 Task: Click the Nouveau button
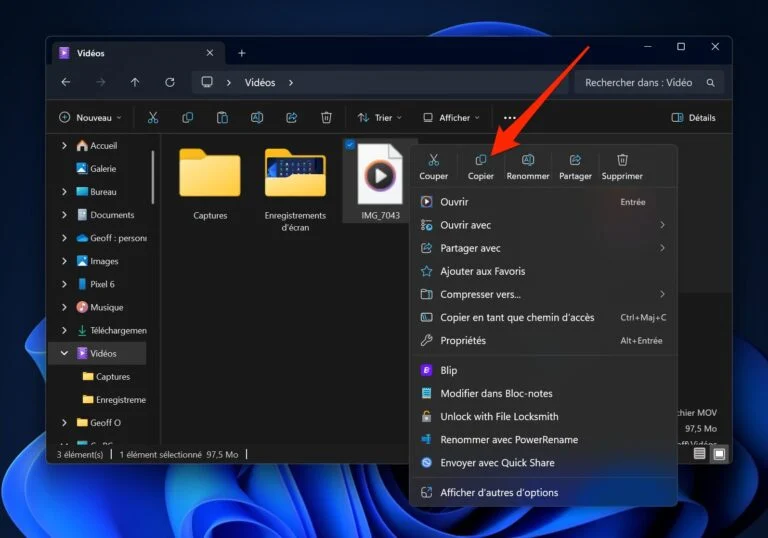(90, 118)
